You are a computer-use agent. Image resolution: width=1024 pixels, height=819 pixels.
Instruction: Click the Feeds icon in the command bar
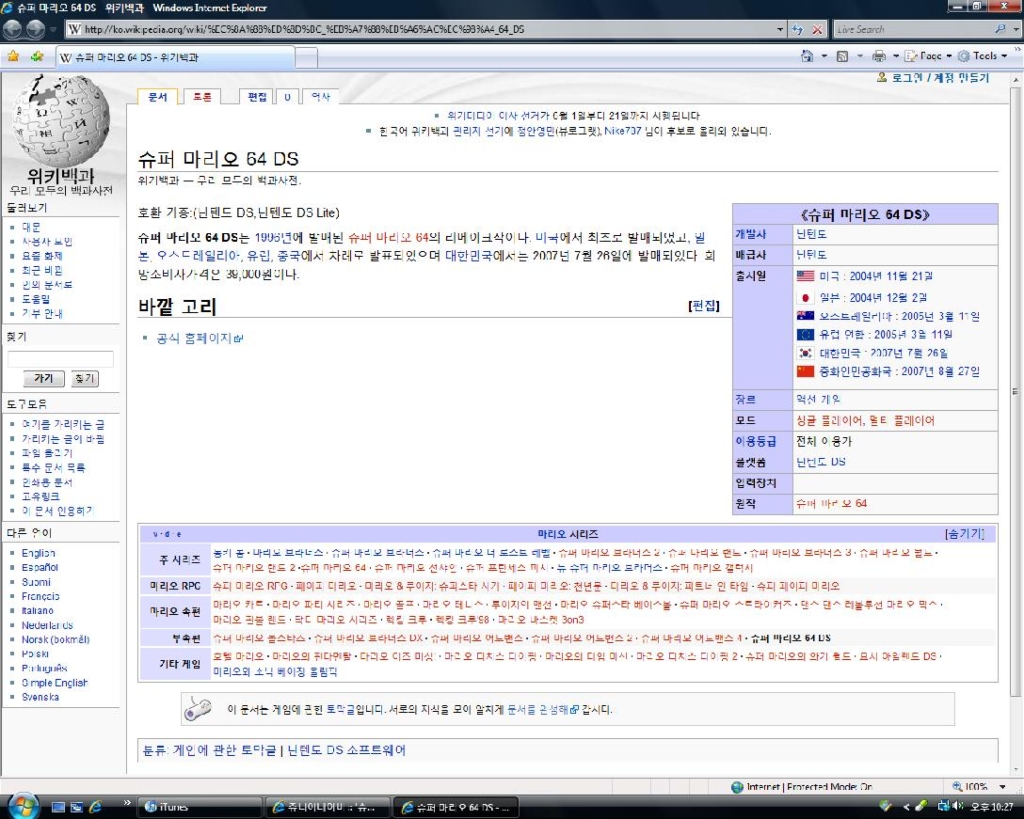click(x=842, y=56)
